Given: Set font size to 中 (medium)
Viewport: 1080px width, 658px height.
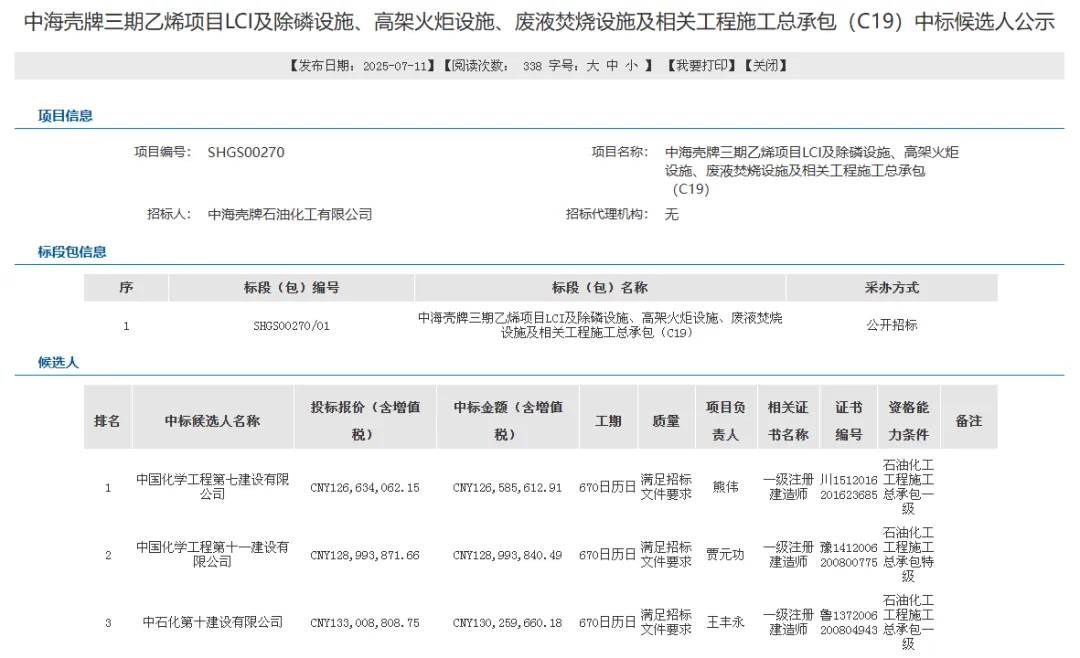Looking at the screenshot, I should 612,65.
